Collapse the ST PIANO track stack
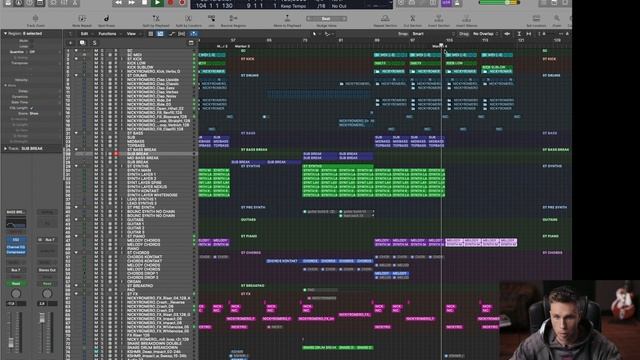Screen dimensions: 640x360 (76, 236)
